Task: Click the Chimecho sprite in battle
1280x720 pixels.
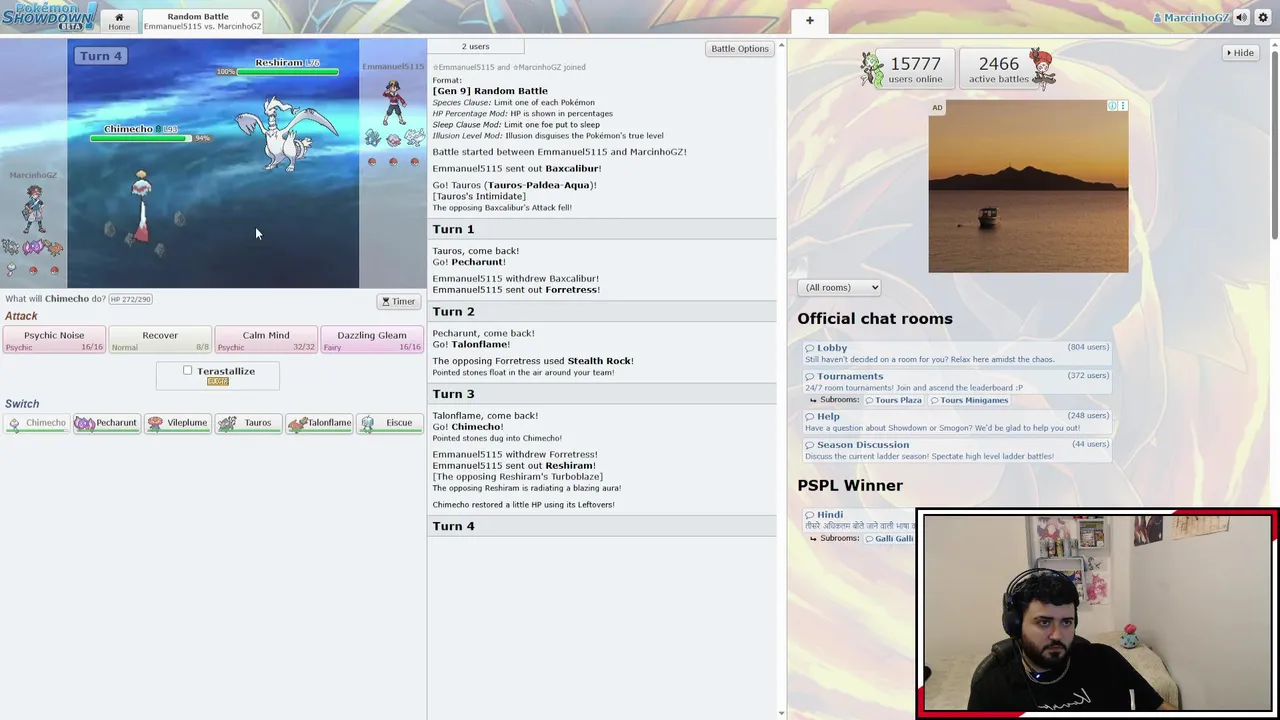Action: click(x=141, y=207)
